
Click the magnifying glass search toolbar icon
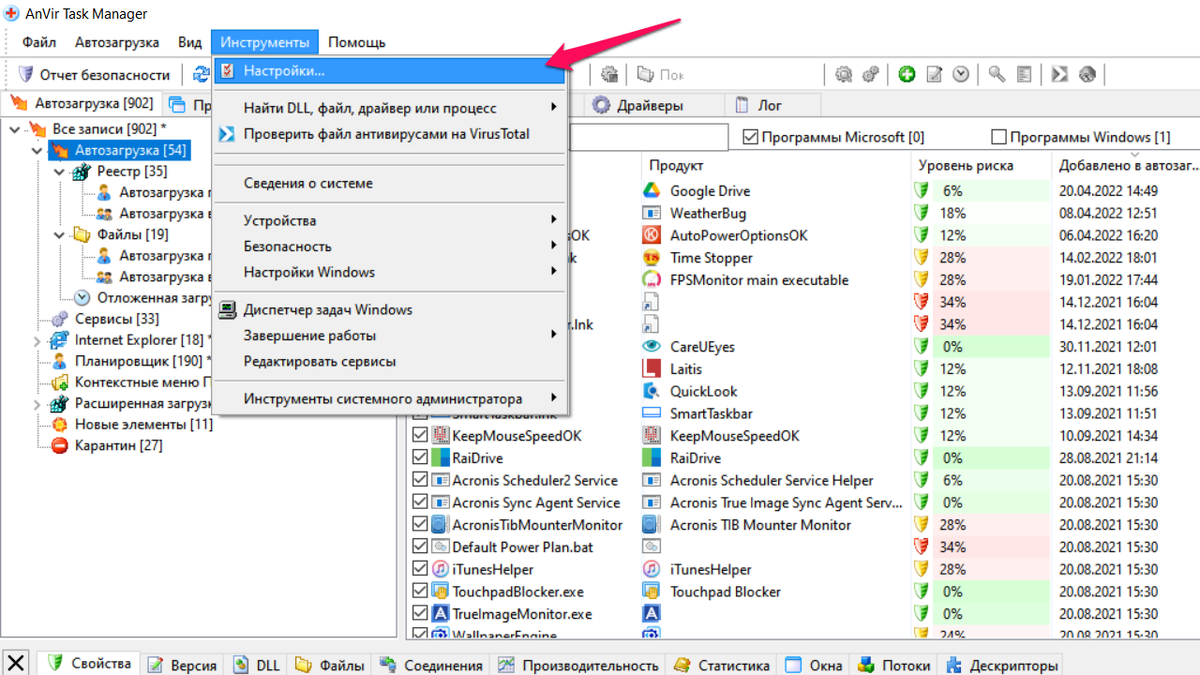point(997,74)
